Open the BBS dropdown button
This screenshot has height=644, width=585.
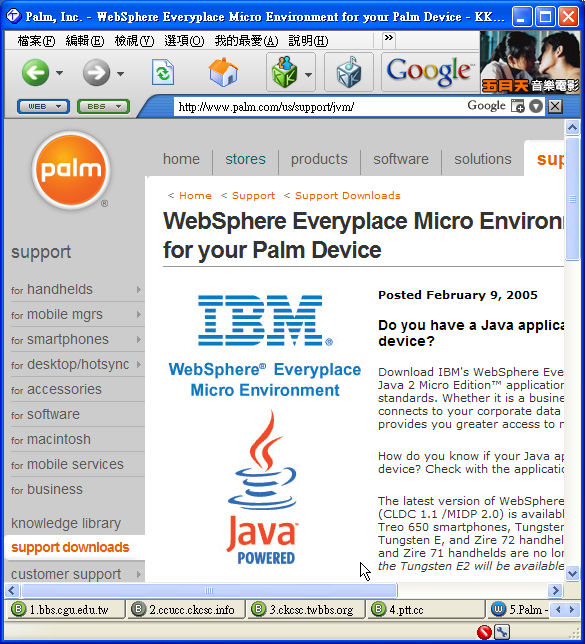pos(103,107)
